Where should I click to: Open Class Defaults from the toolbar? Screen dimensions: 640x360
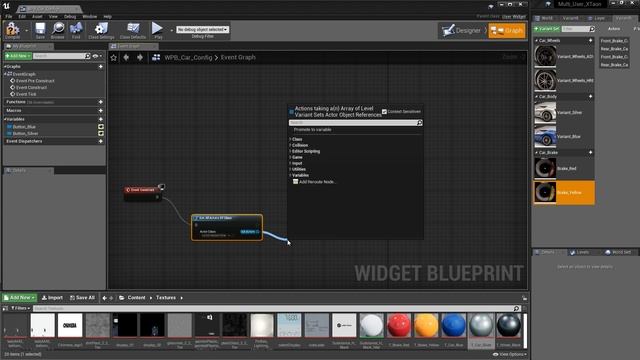(133, 29)
